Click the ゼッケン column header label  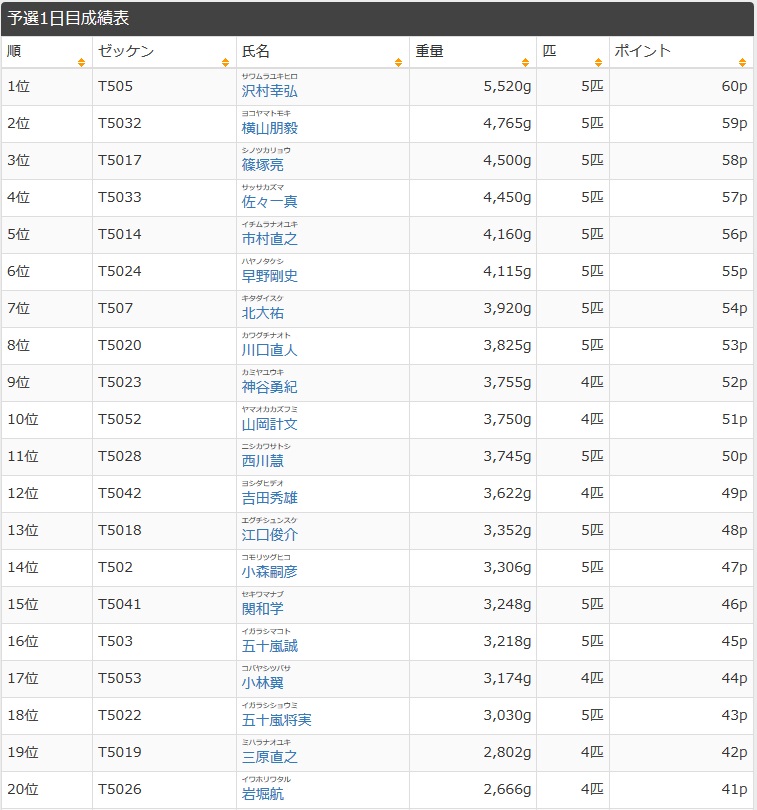click(x=126, y=51)
